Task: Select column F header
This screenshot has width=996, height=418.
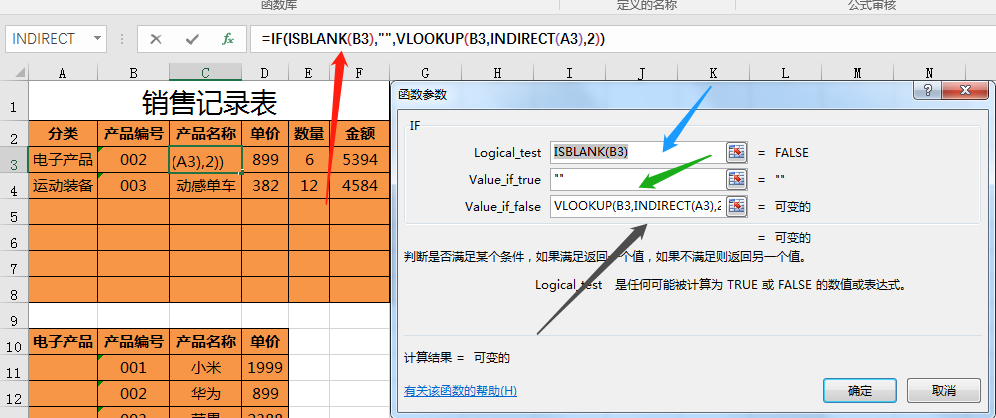Action: (x=359, y=73)
